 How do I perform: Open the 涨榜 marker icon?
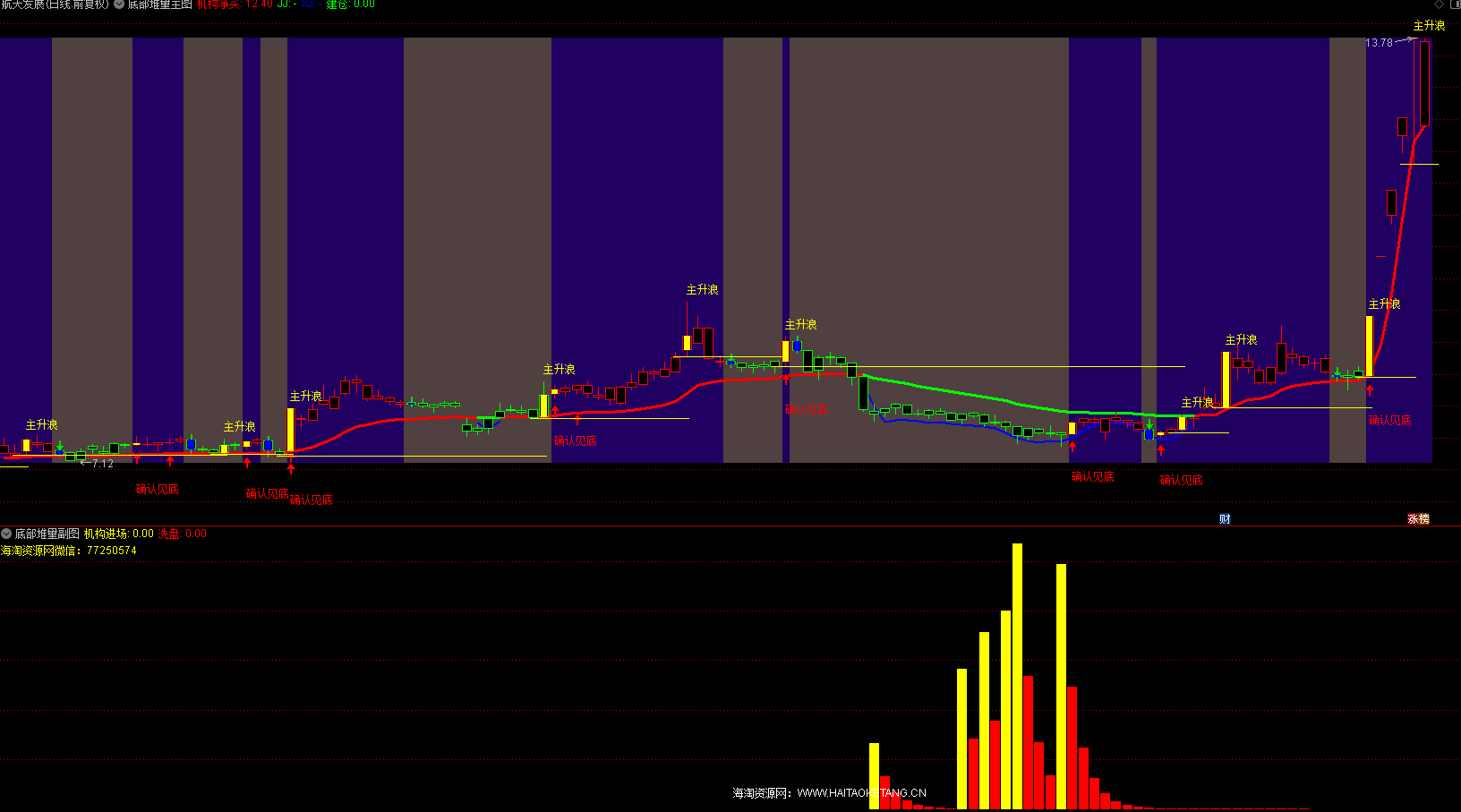pyautogui.click(x=1418, y=519)
